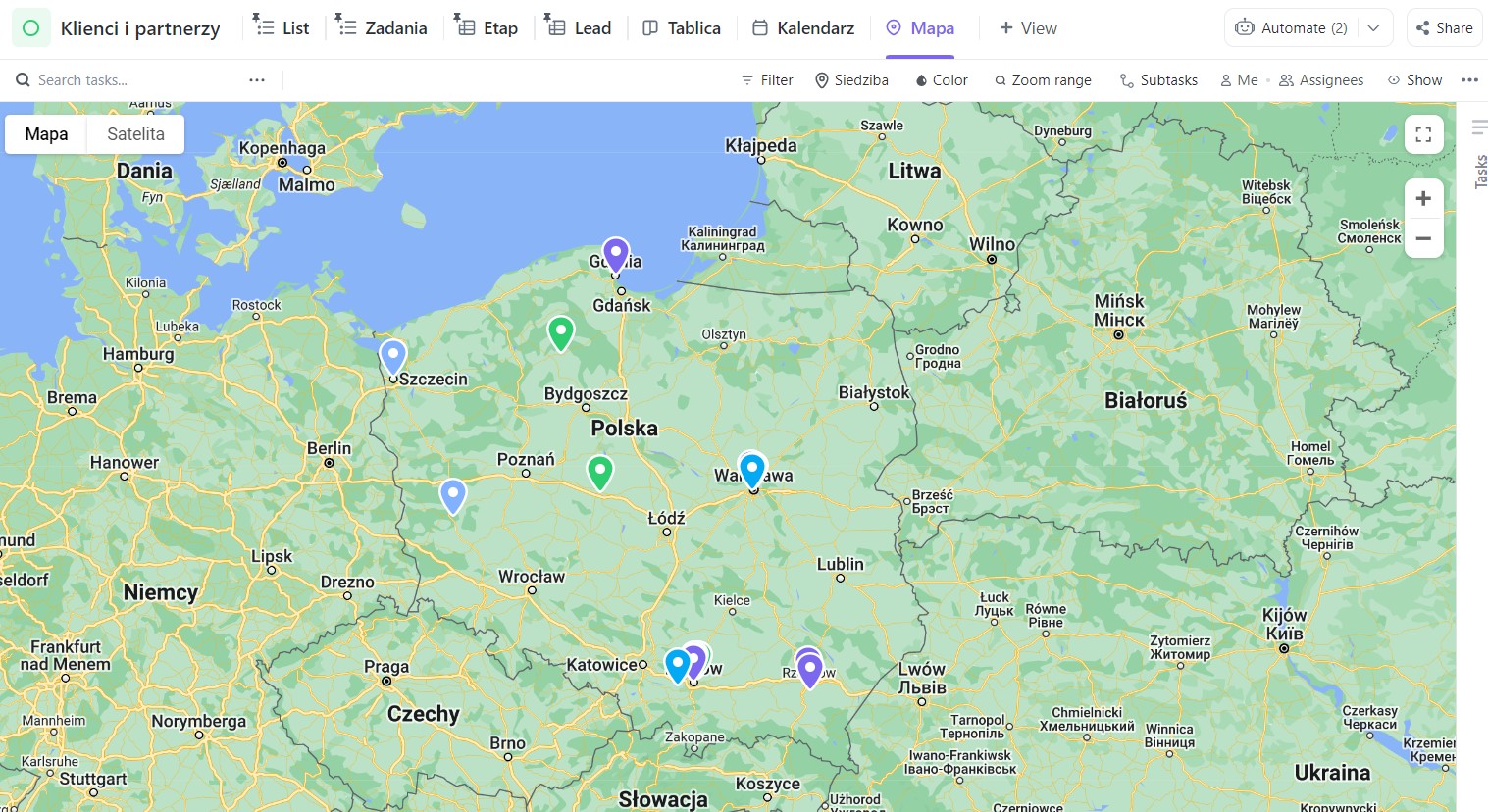The width and height of the screenshot is (1488, 812).
Task: Switch map to Satelita imagery
Action: pyautogui.click(x=135, y=134)
